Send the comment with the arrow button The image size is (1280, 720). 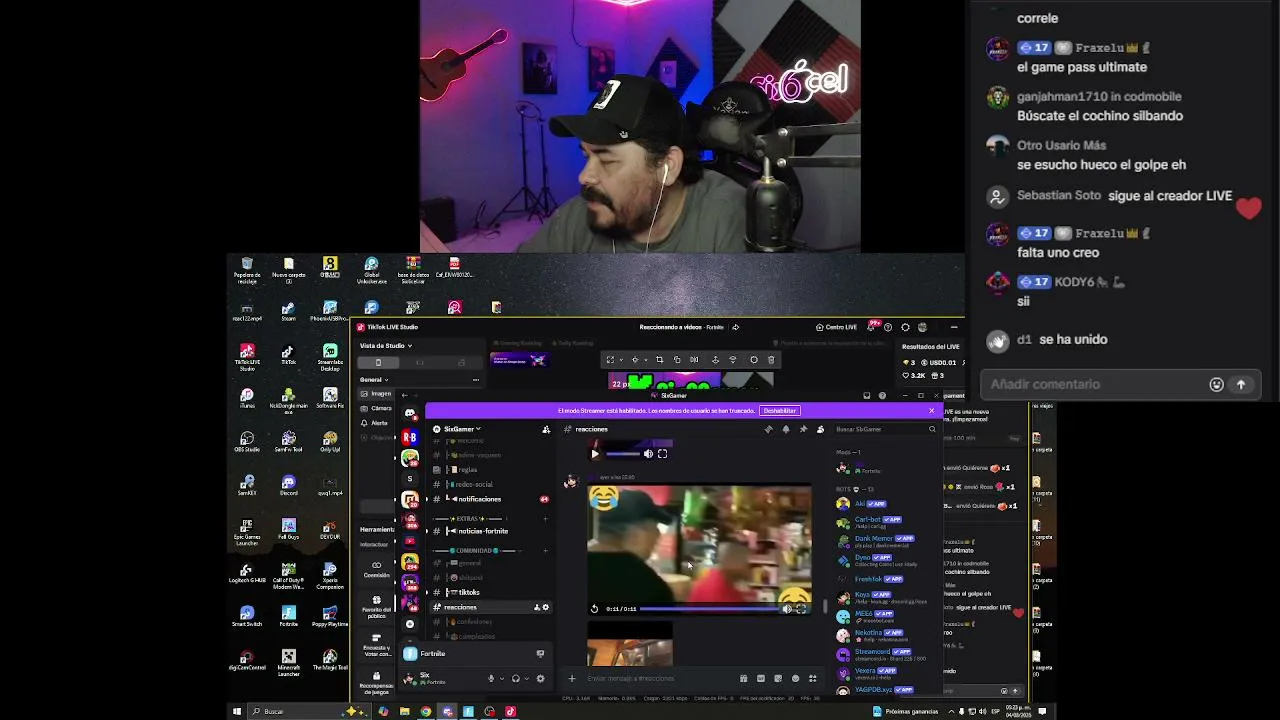pos(1241,385)
